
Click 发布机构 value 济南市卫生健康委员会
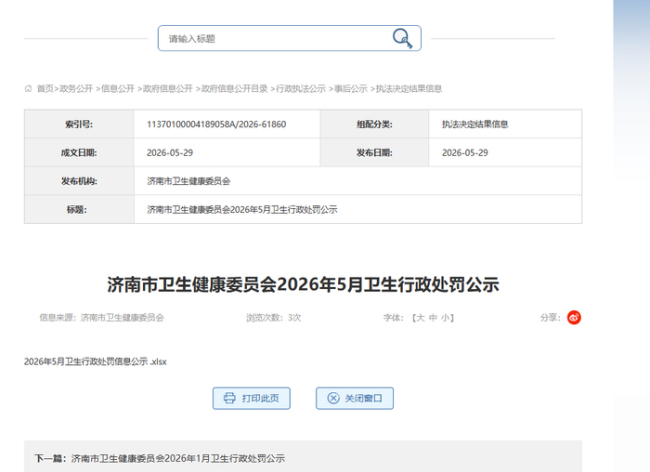tap(189, 181)
